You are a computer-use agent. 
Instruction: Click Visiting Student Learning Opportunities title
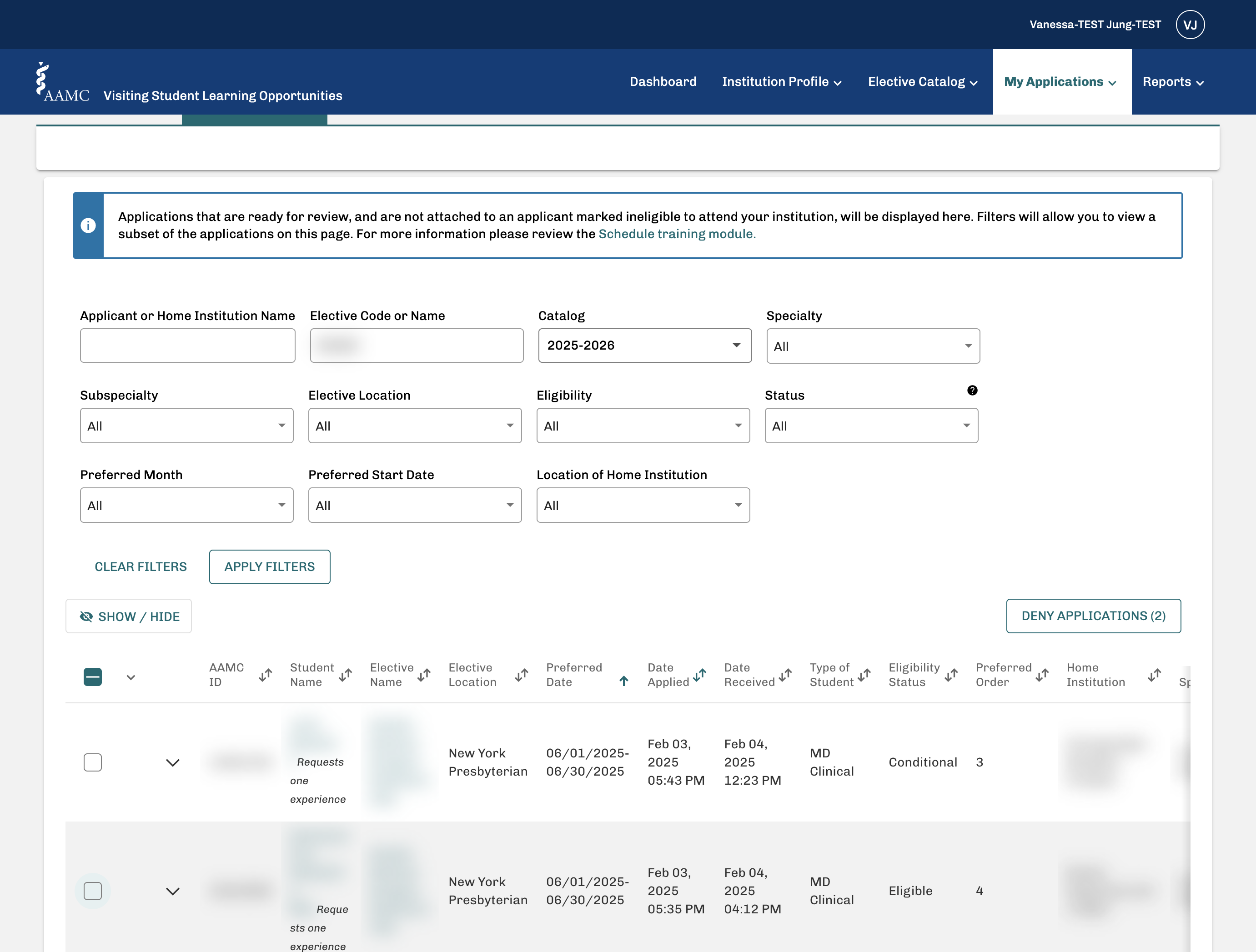point(222,96)
